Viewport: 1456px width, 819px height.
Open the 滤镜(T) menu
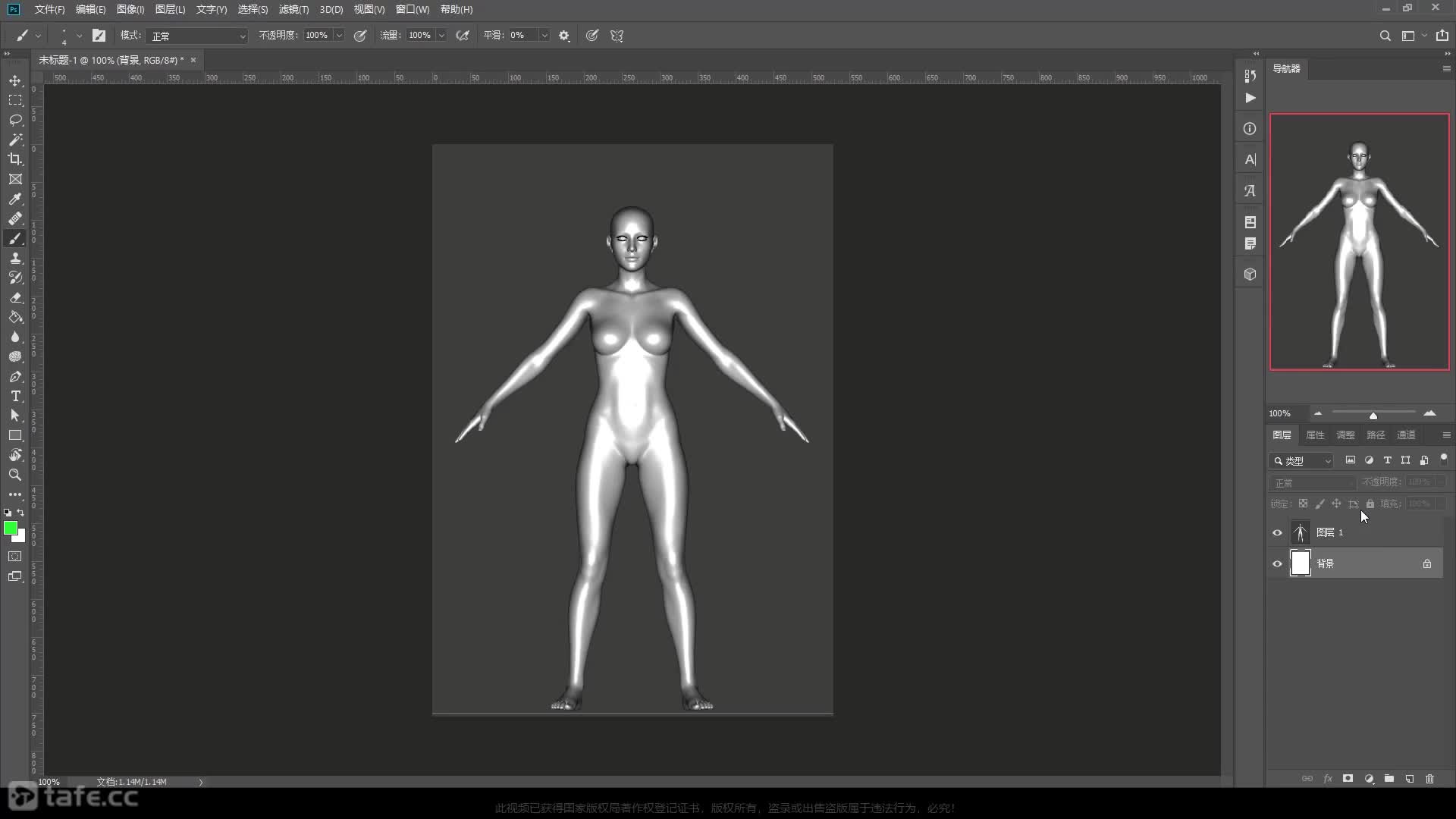coord(293,9)
